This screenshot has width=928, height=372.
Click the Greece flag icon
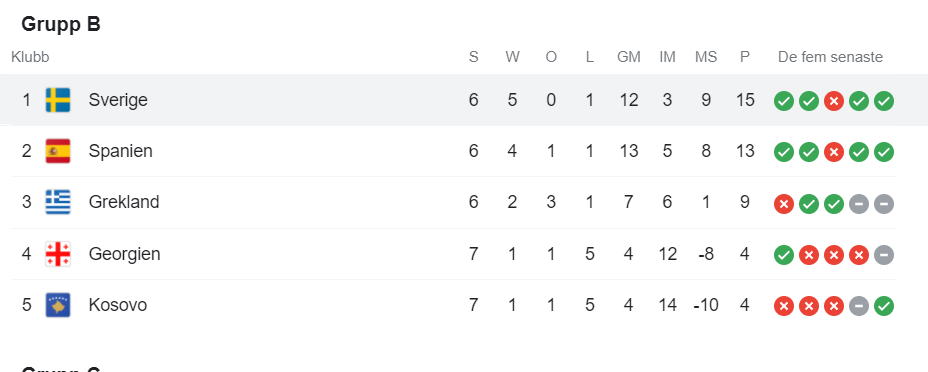click(58, 202)
